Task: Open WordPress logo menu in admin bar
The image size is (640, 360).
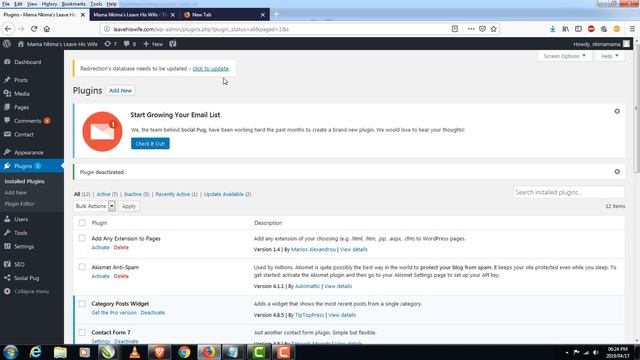Action: (7, 44)
